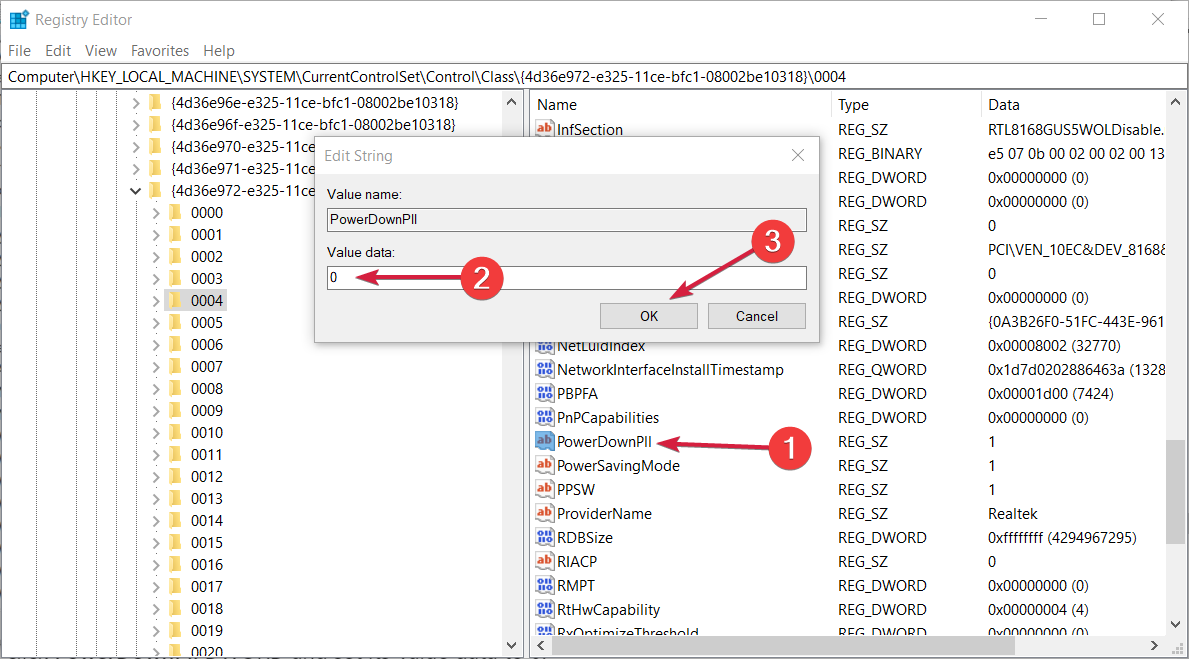The height and width of the screenshot is (659, 1189).
Task: Open the Favorites menu
Action: (160, 50)
